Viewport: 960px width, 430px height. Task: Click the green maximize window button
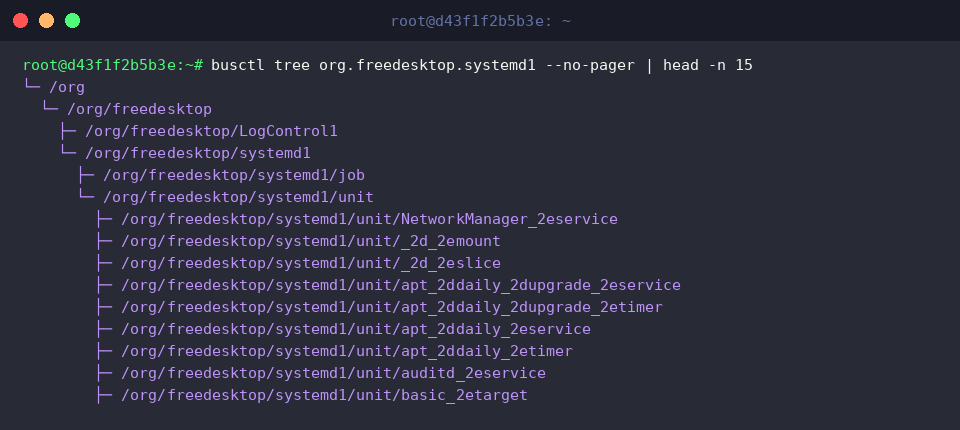[x=72, y=21]
